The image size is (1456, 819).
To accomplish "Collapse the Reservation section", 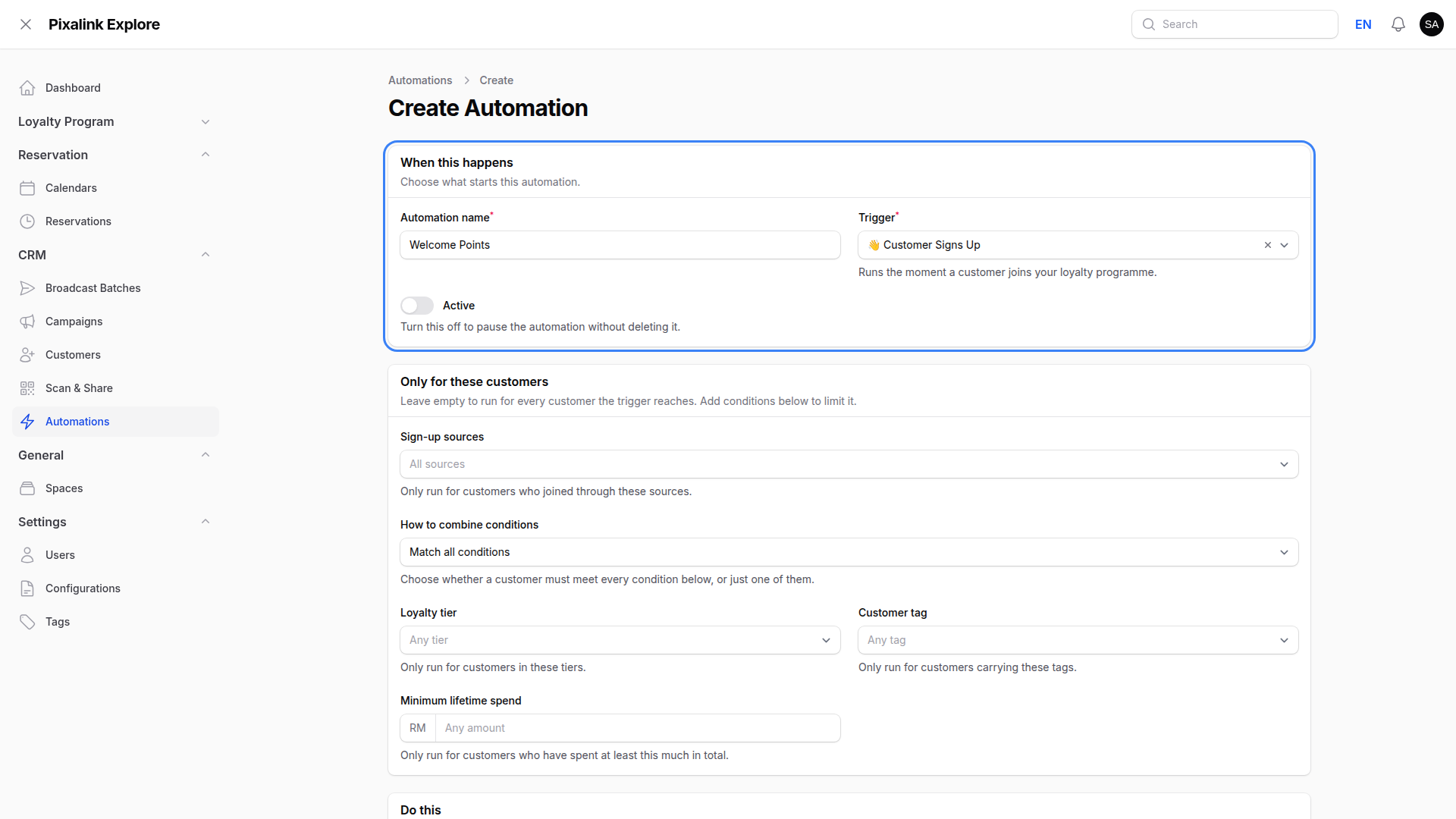I will pos(206,155).
